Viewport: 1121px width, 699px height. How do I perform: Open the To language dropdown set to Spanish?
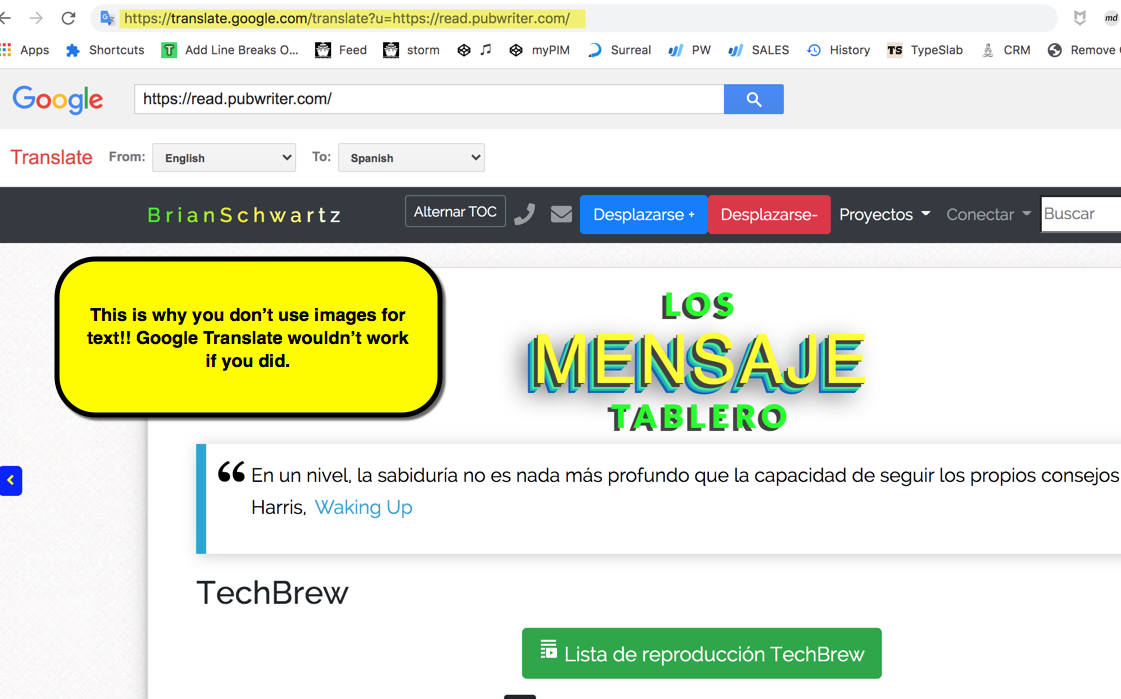411,158
